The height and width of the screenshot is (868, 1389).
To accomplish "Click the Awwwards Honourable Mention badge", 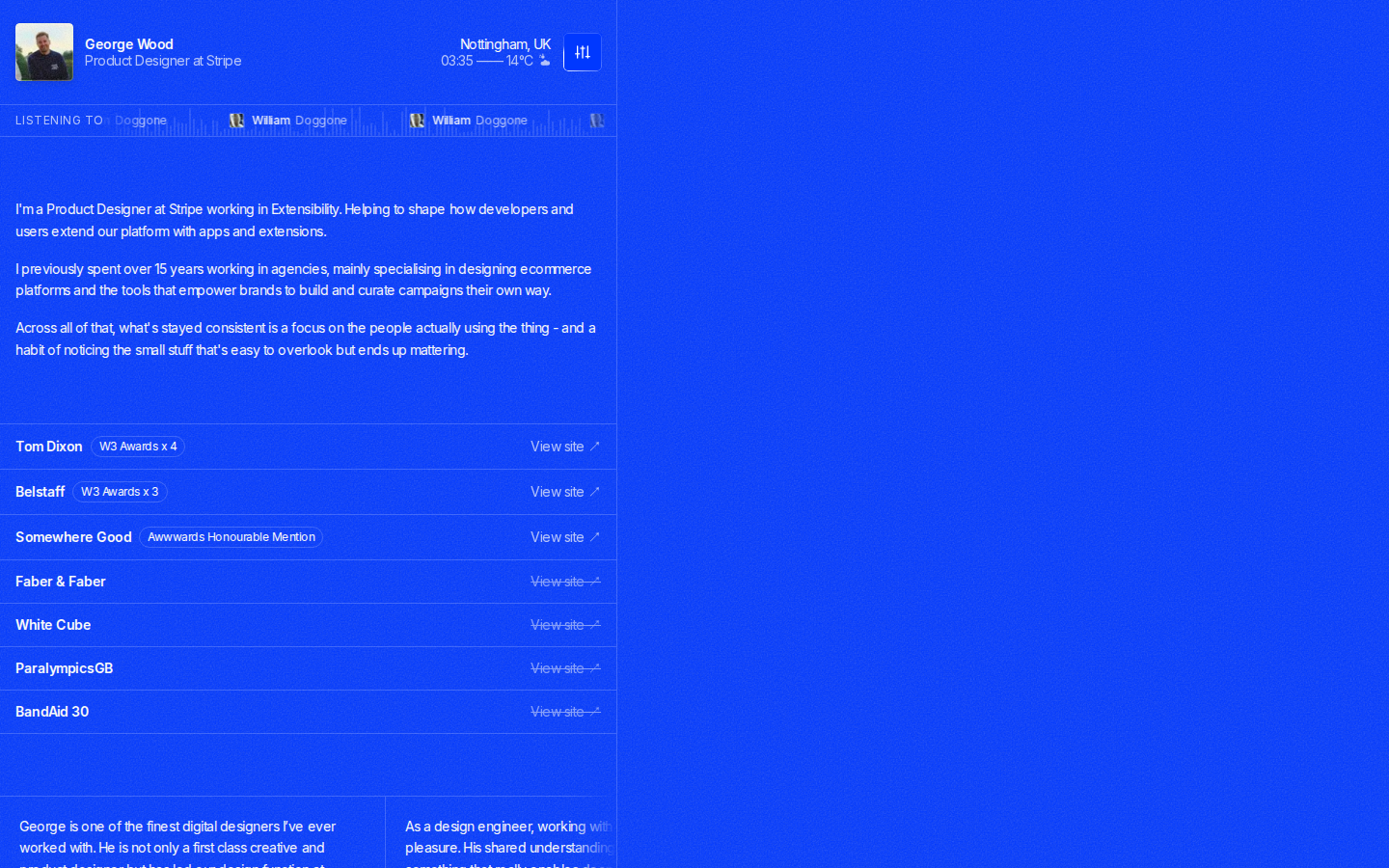I will tap(231, 537).
